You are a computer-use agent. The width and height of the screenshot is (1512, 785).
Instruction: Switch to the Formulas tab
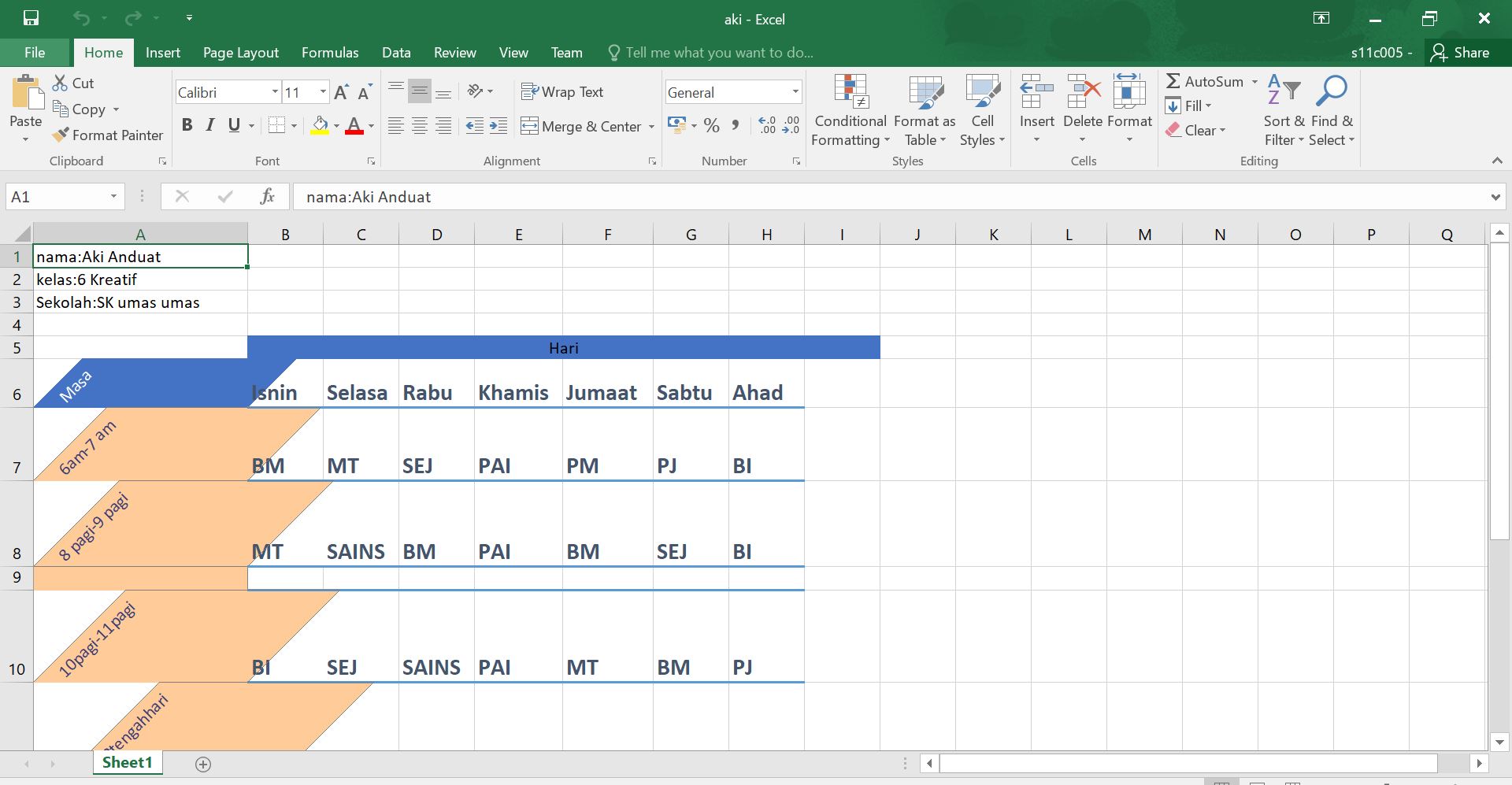[x=330, y=53]
